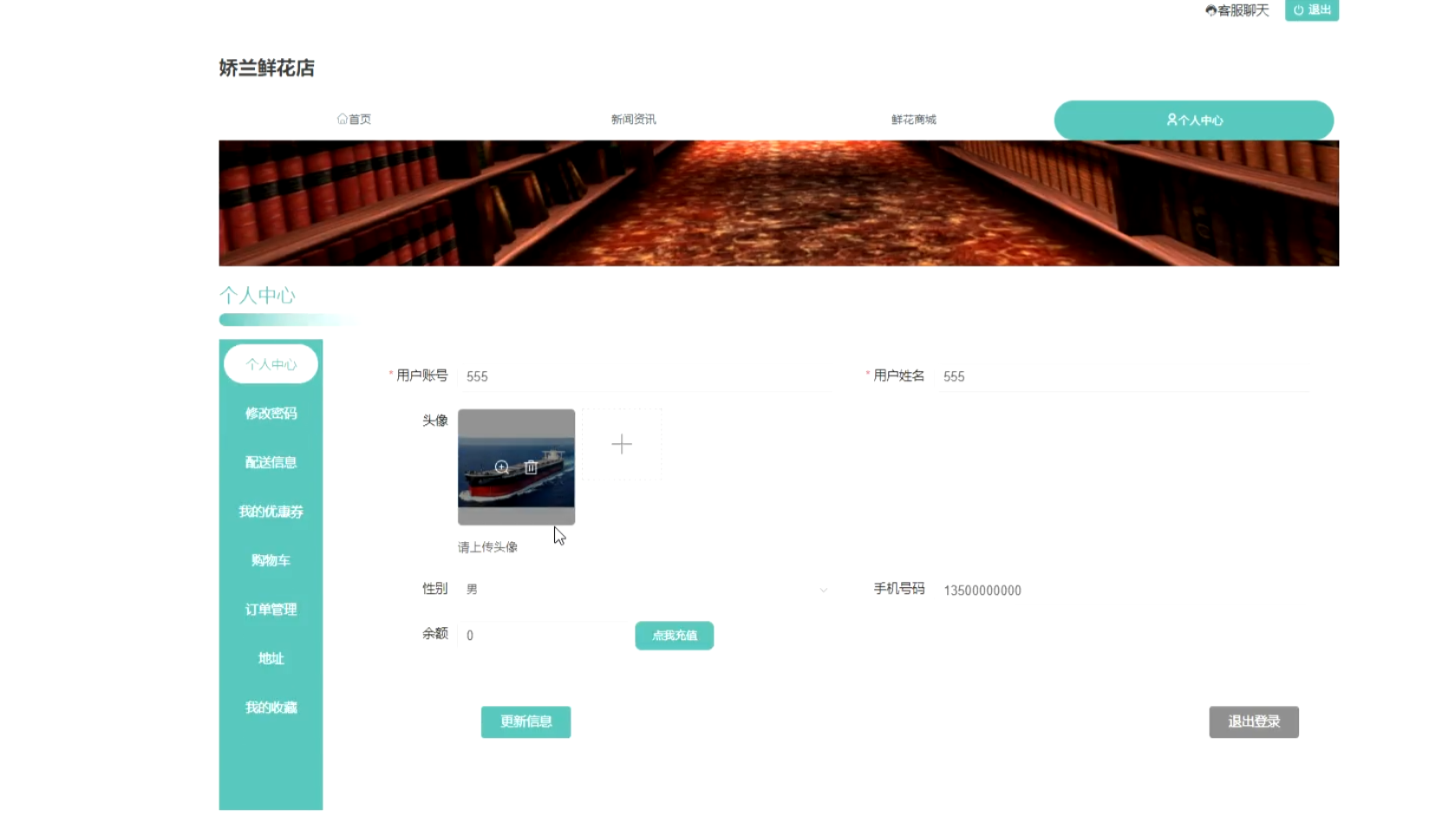Click the plus icon to upload avatar
The width and height of the screenshot is (1456, 816).
tap(622, 444)
